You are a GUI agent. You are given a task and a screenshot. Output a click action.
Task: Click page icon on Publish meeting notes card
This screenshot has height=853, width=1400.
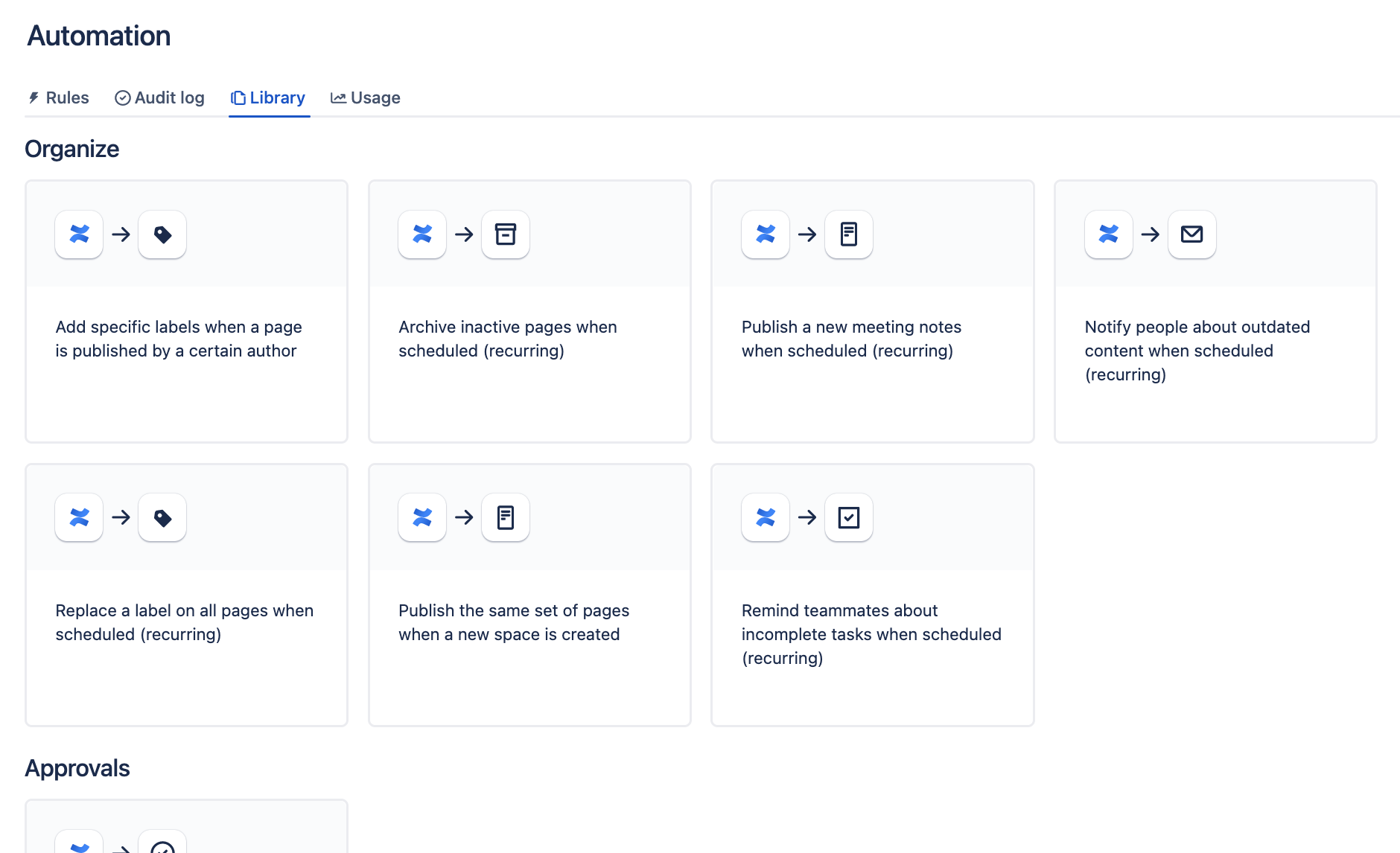click(849, 234)
